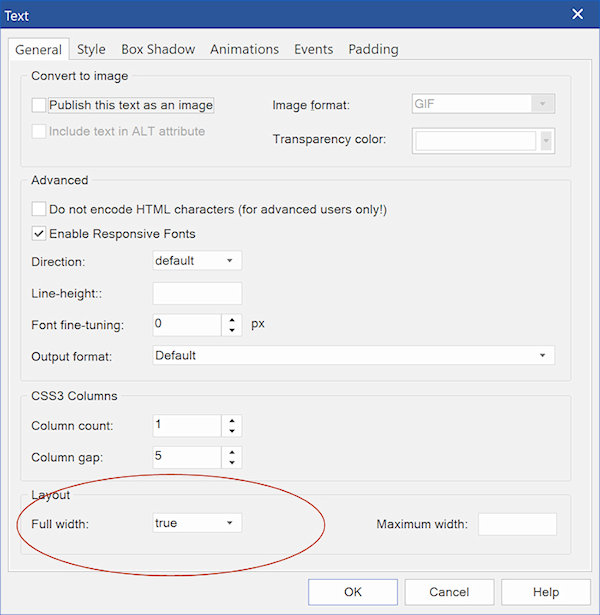This screenshot has height=615, width=600.
Task: Go to the Animations tab
Action: [244, 49]
